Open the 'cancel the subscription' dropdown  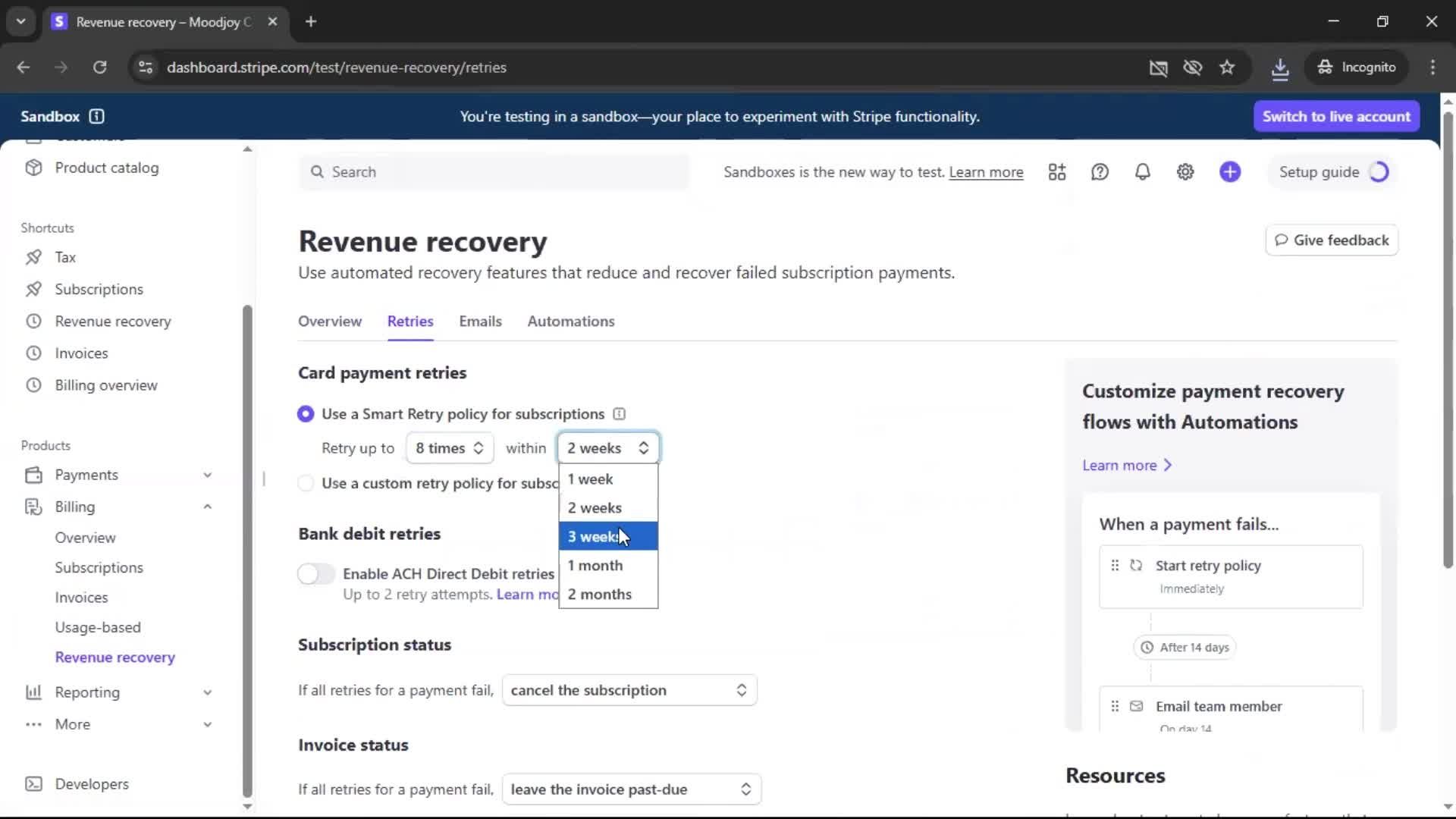pos(629,690)
